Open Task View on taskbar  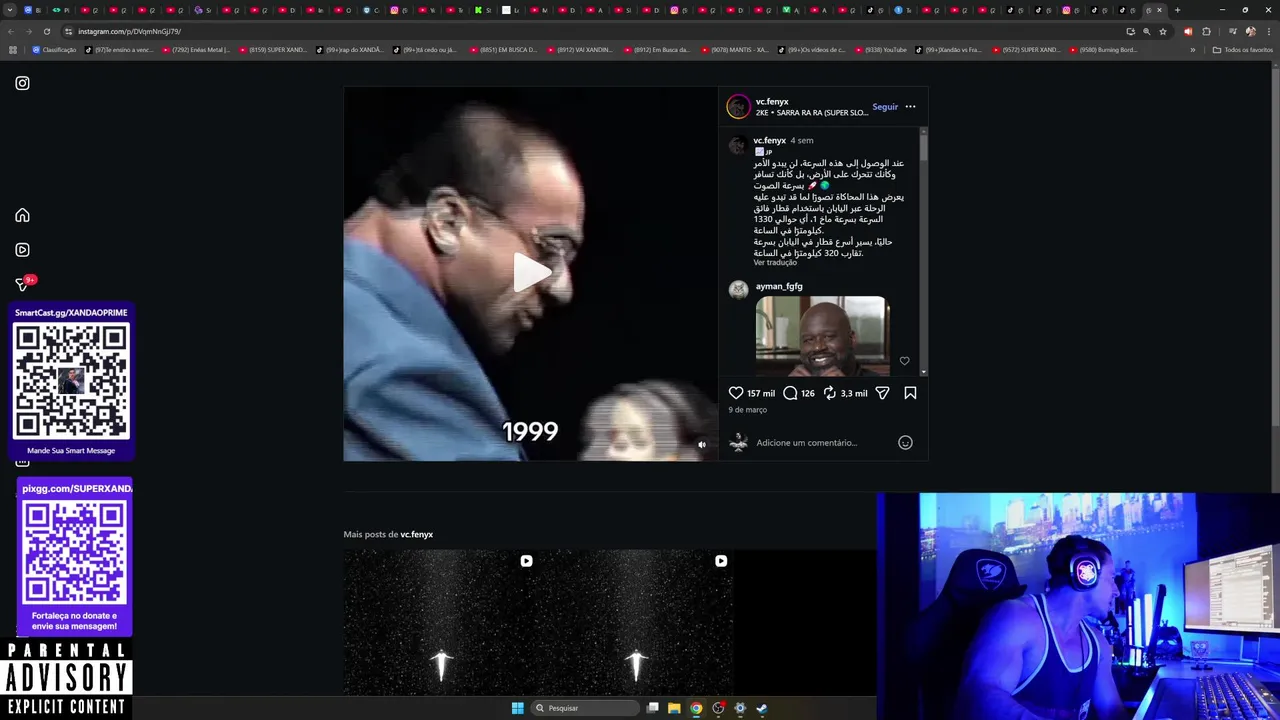[x=652, y=708]
